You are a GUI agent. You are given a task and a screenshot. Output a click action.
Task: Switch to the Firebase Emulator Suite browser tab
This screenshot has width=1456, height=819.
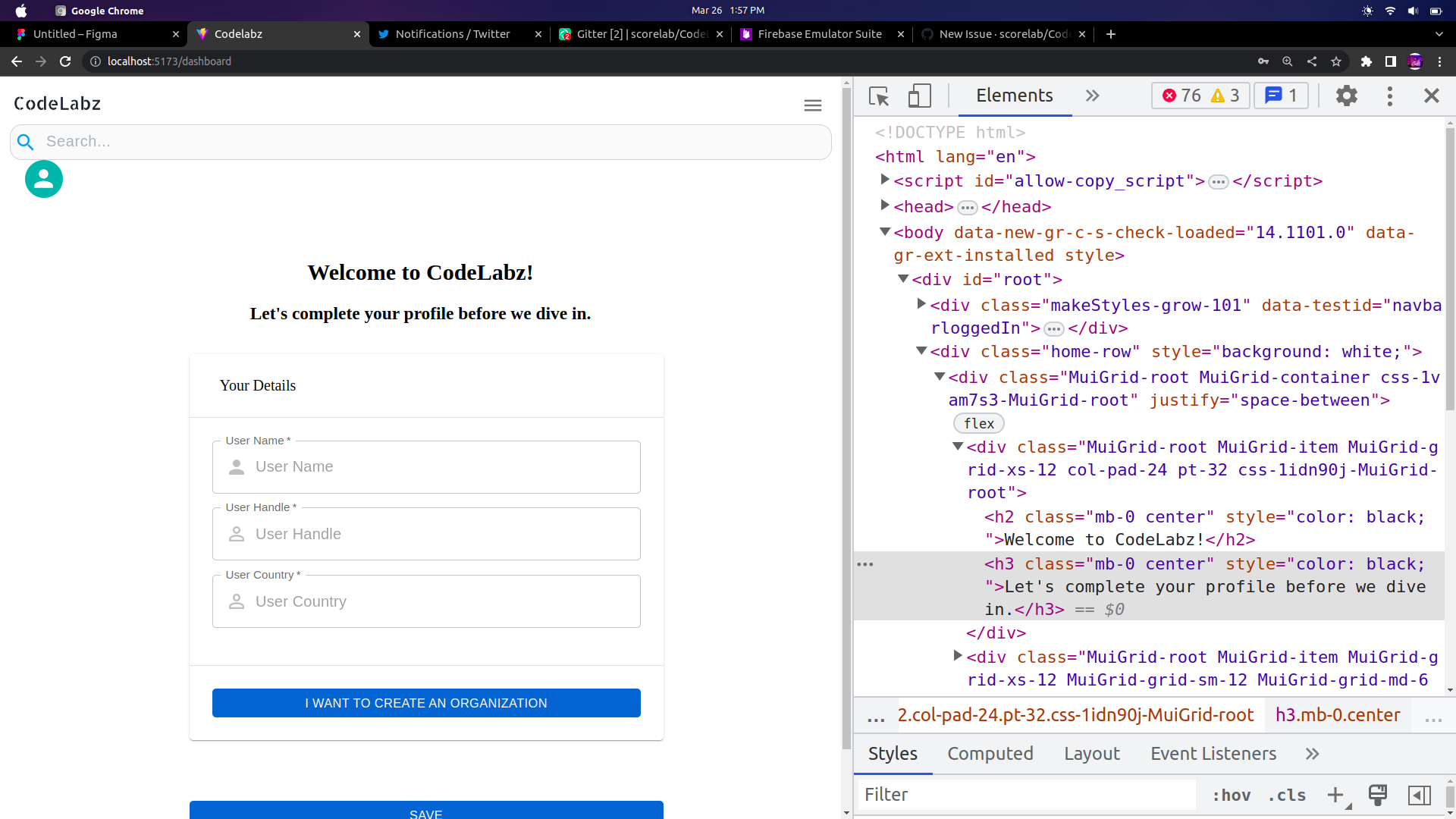[x=819, y=34]
